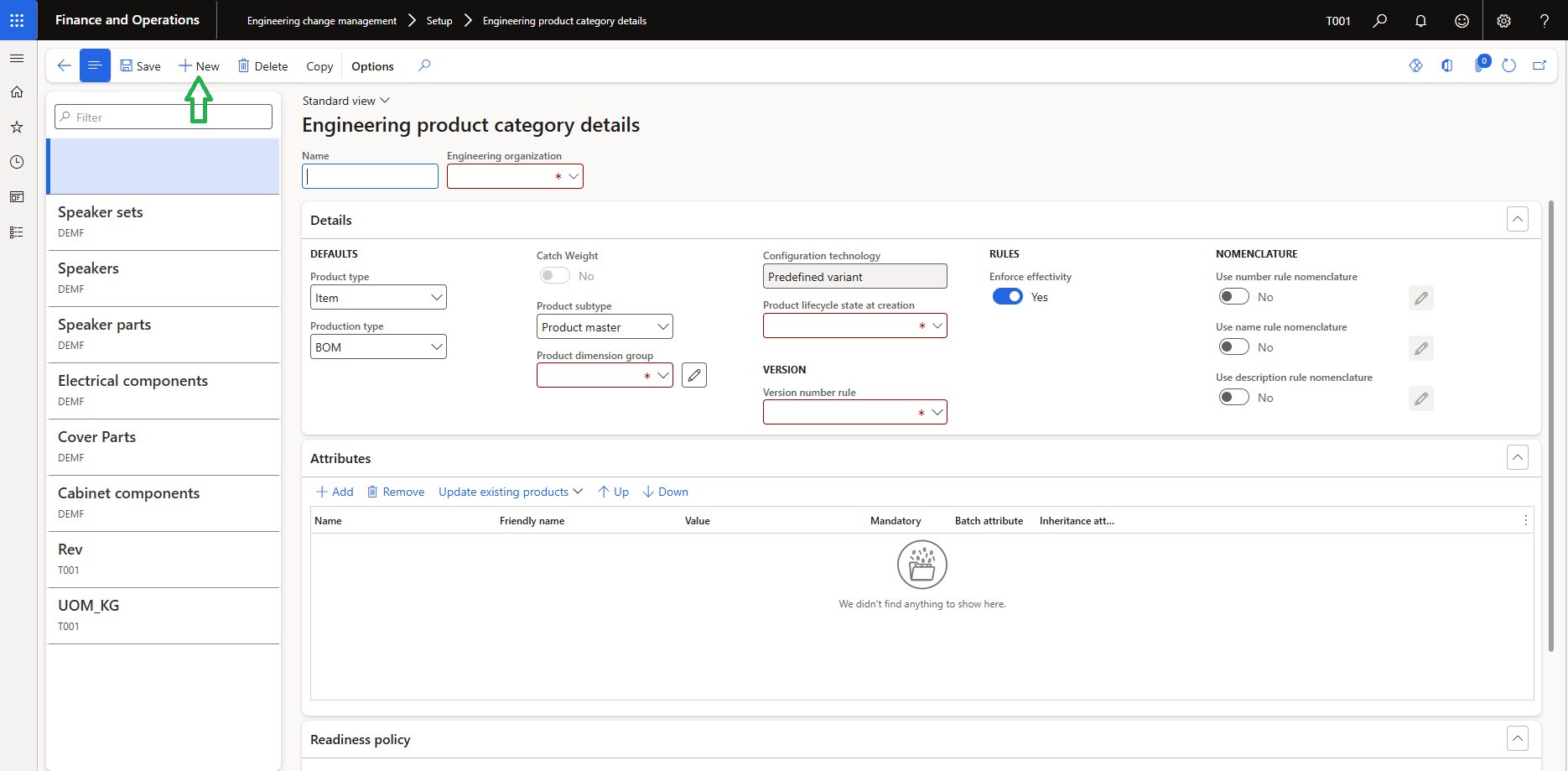Disable the Enforce effectivity toggle
The height and width of the screenshot is (771, 1568).
tap(1007, 296)
